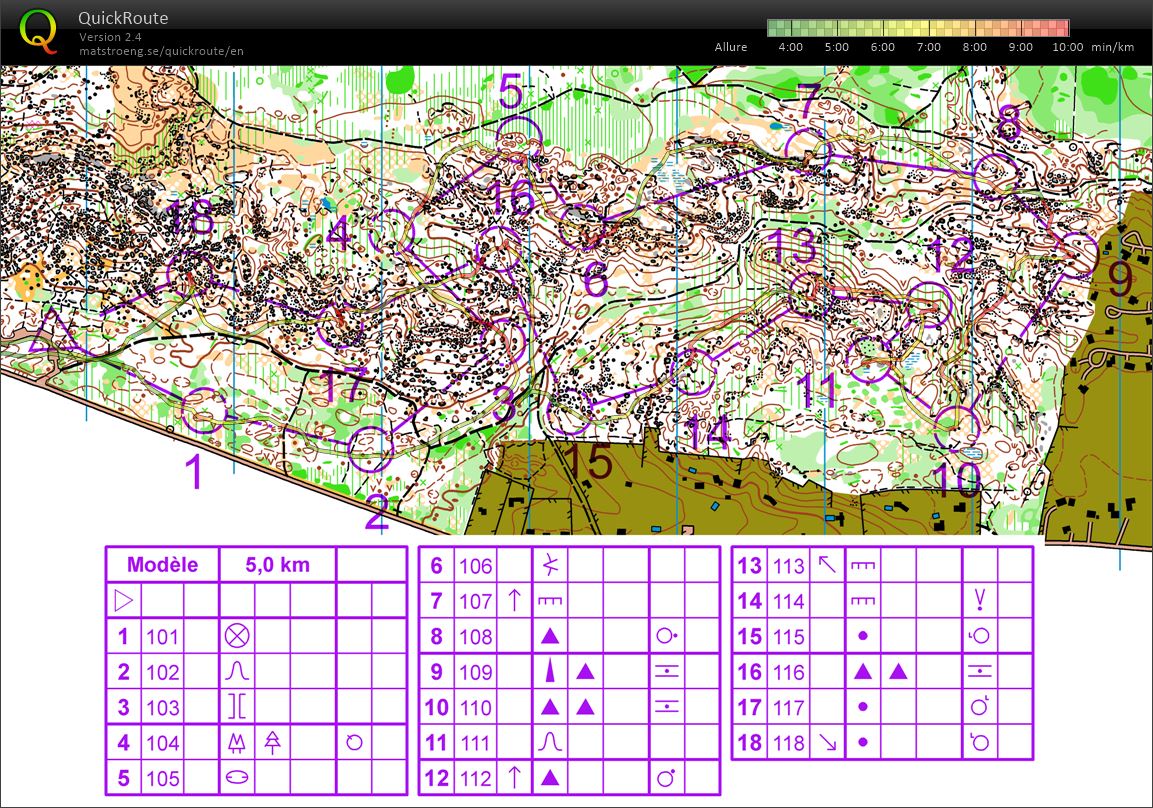Select the tree symbols in control 4 row
Image resolution: width=1153 pixels, height=808 pixels.
click(x=254, y=742)
